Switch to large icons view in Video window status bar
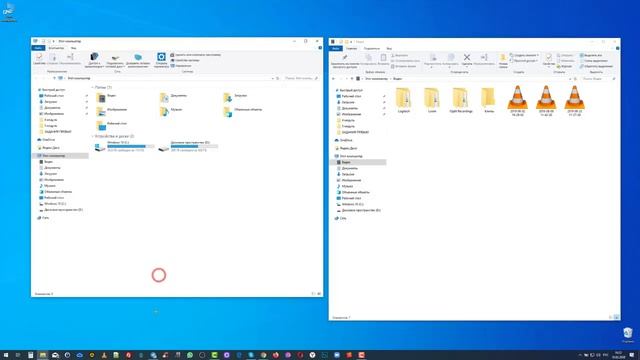 click(616, 317)
